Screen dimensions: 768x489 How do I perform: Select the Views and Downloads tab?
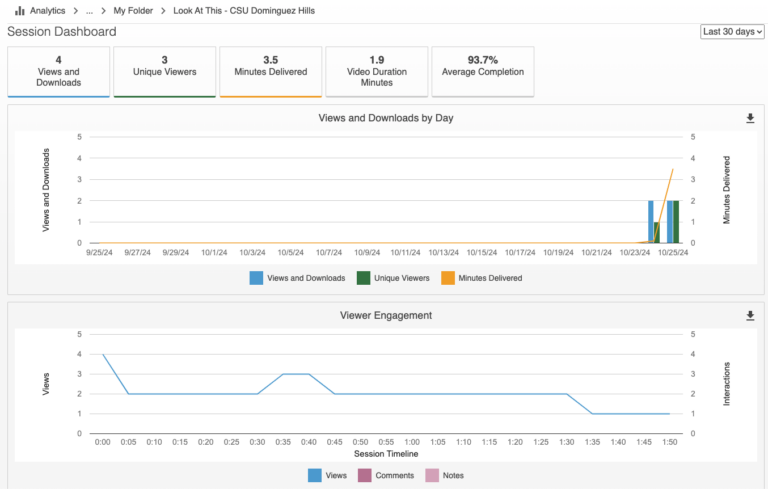(58, 71)
